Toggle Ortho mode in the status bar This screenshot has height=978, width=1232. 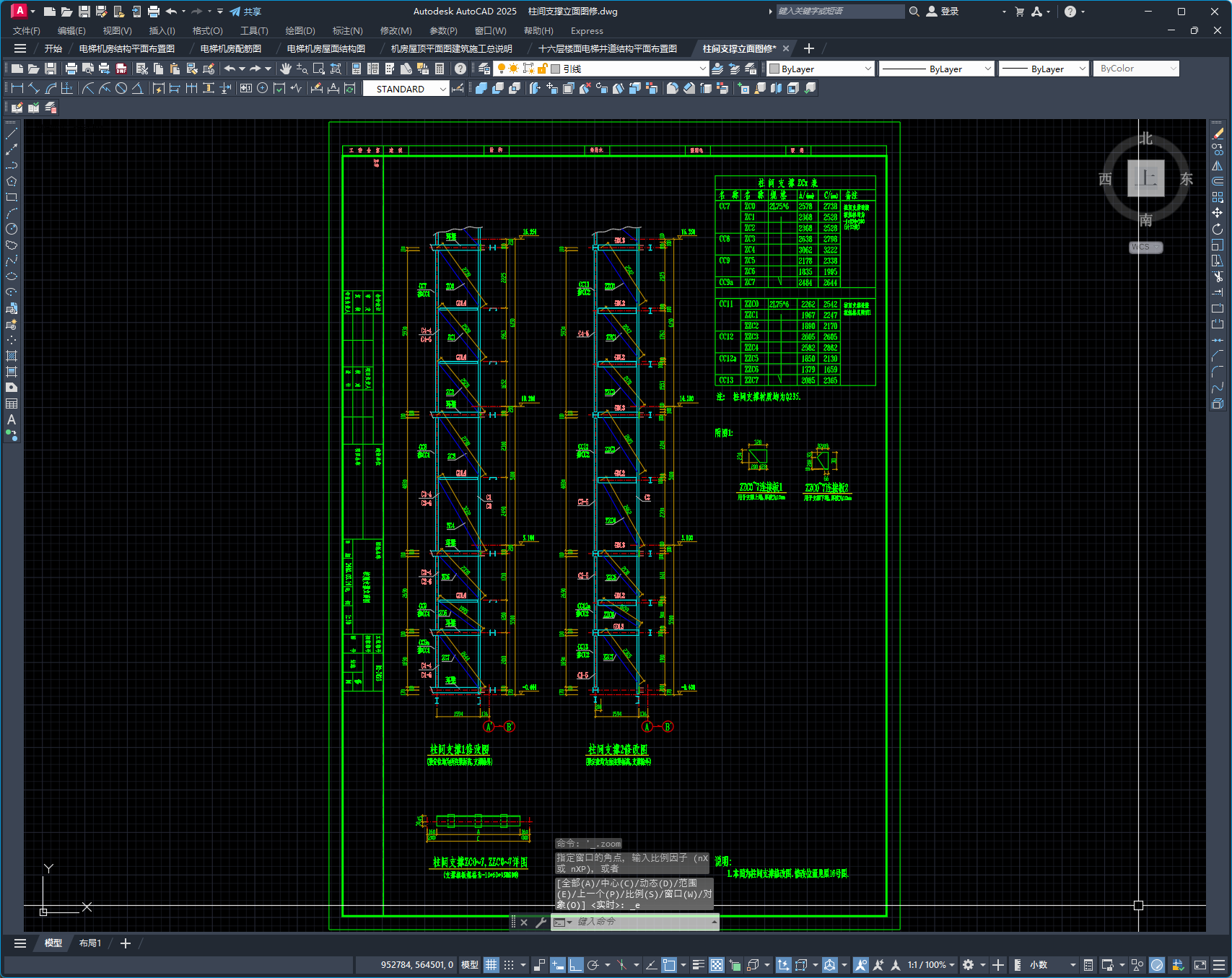click(575, 965)
